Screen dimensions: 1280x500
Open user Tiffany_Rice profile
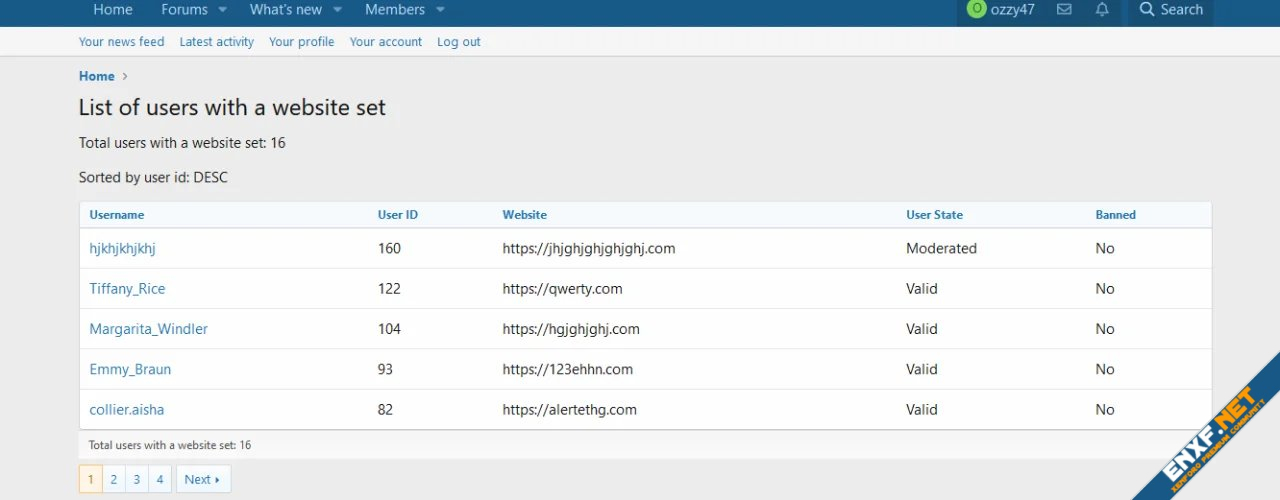tap(127, 289)
